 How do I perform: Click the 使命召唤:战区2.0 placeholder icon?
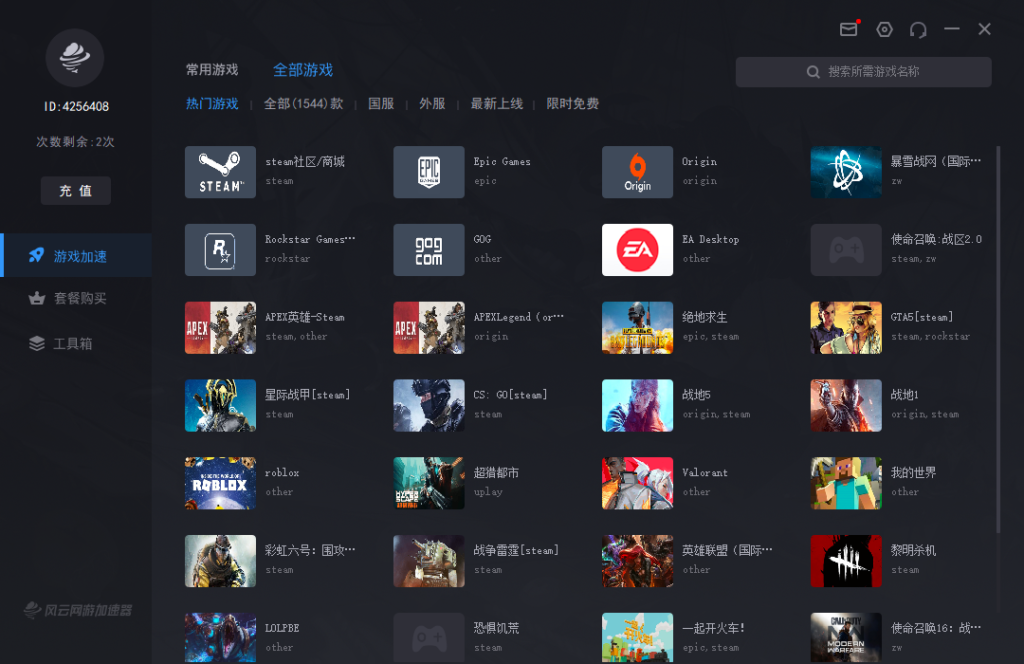(x=846, y=249)
